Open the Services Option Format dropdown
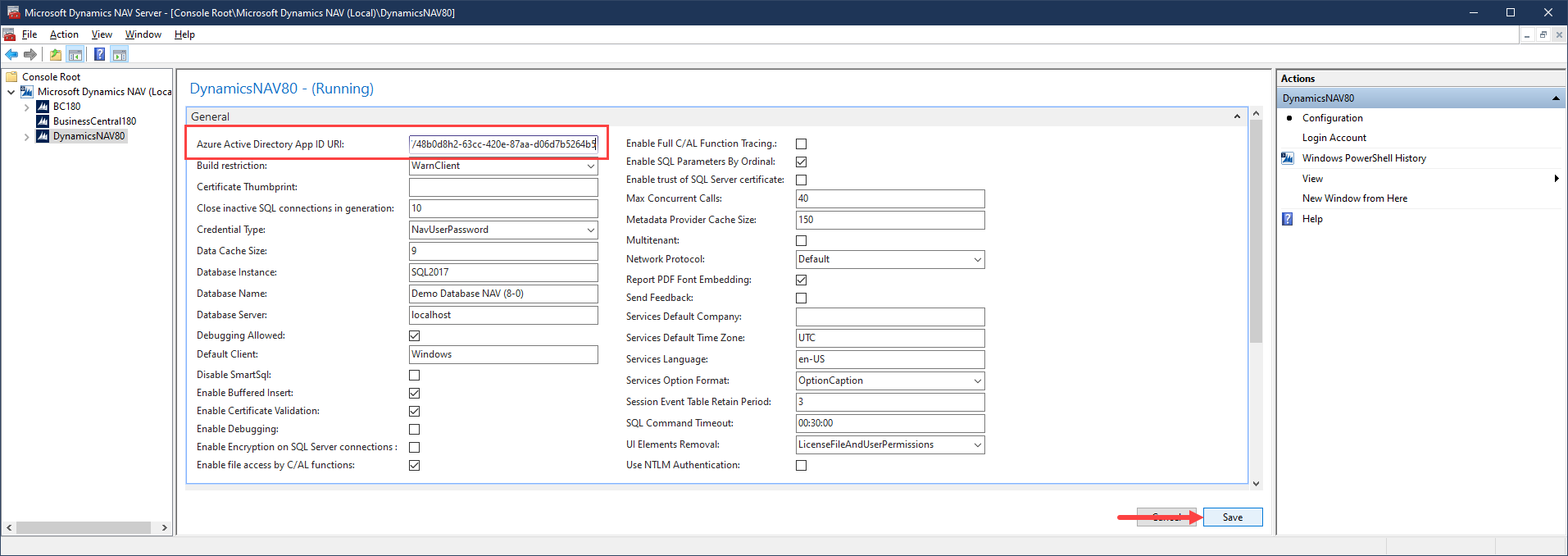The width and height of the screenshot is (1568, 556). pyautogui.click(x=977, y=381)
